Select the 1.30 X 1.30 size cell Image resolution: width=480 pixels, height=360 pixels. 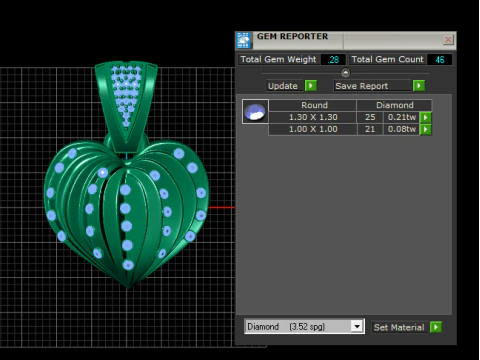pos(313,117)
